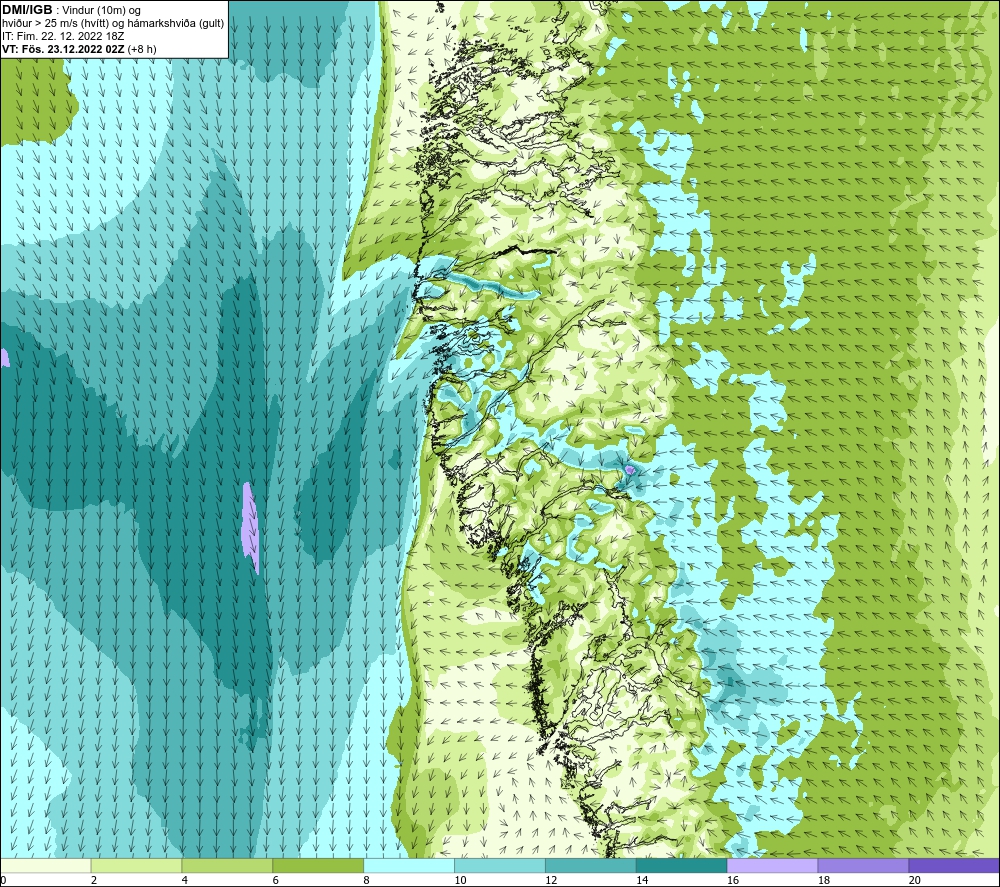This screenshot has height=887, width=1000.
Task: Click the light green 2–4 legend swatch
Action: (x=136, y=865)
